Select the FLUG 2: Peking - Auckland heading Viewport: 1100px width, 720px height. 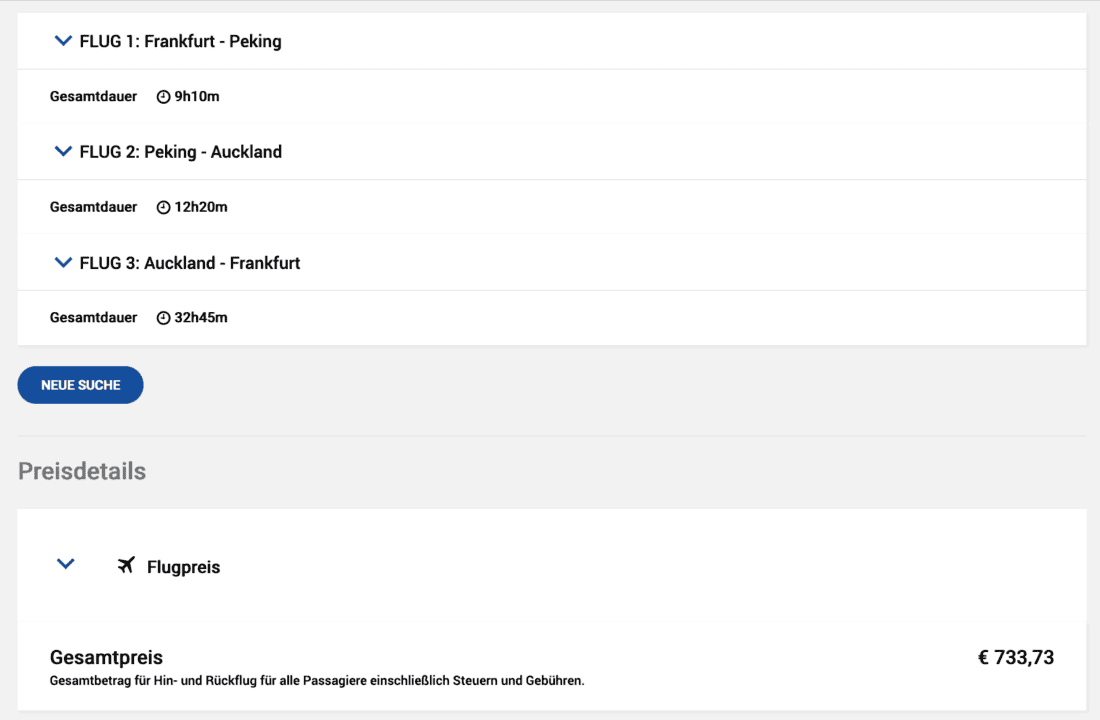coord(180,152)
